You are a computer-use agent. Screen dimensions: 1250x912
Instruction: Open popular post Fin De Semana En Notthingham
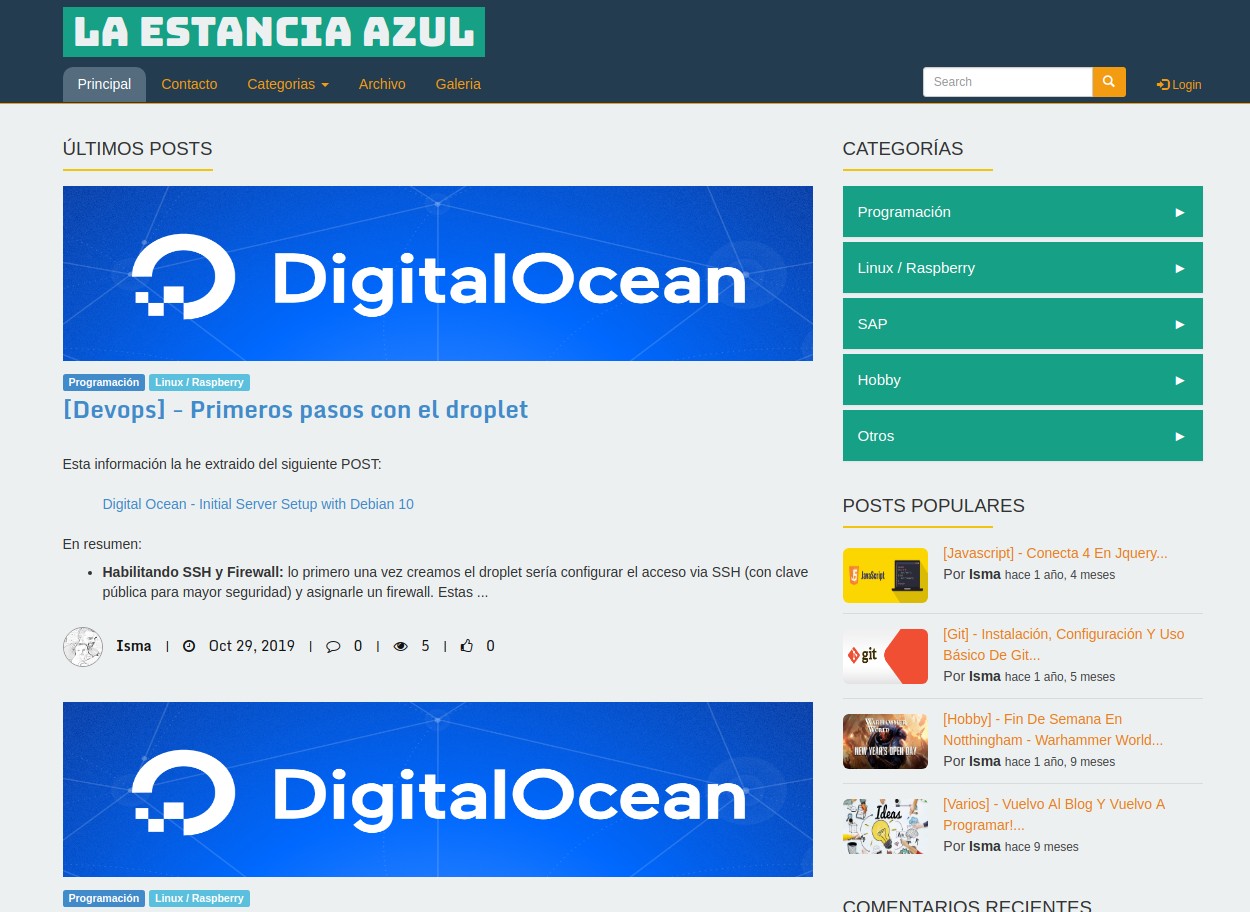(1053, 730)
